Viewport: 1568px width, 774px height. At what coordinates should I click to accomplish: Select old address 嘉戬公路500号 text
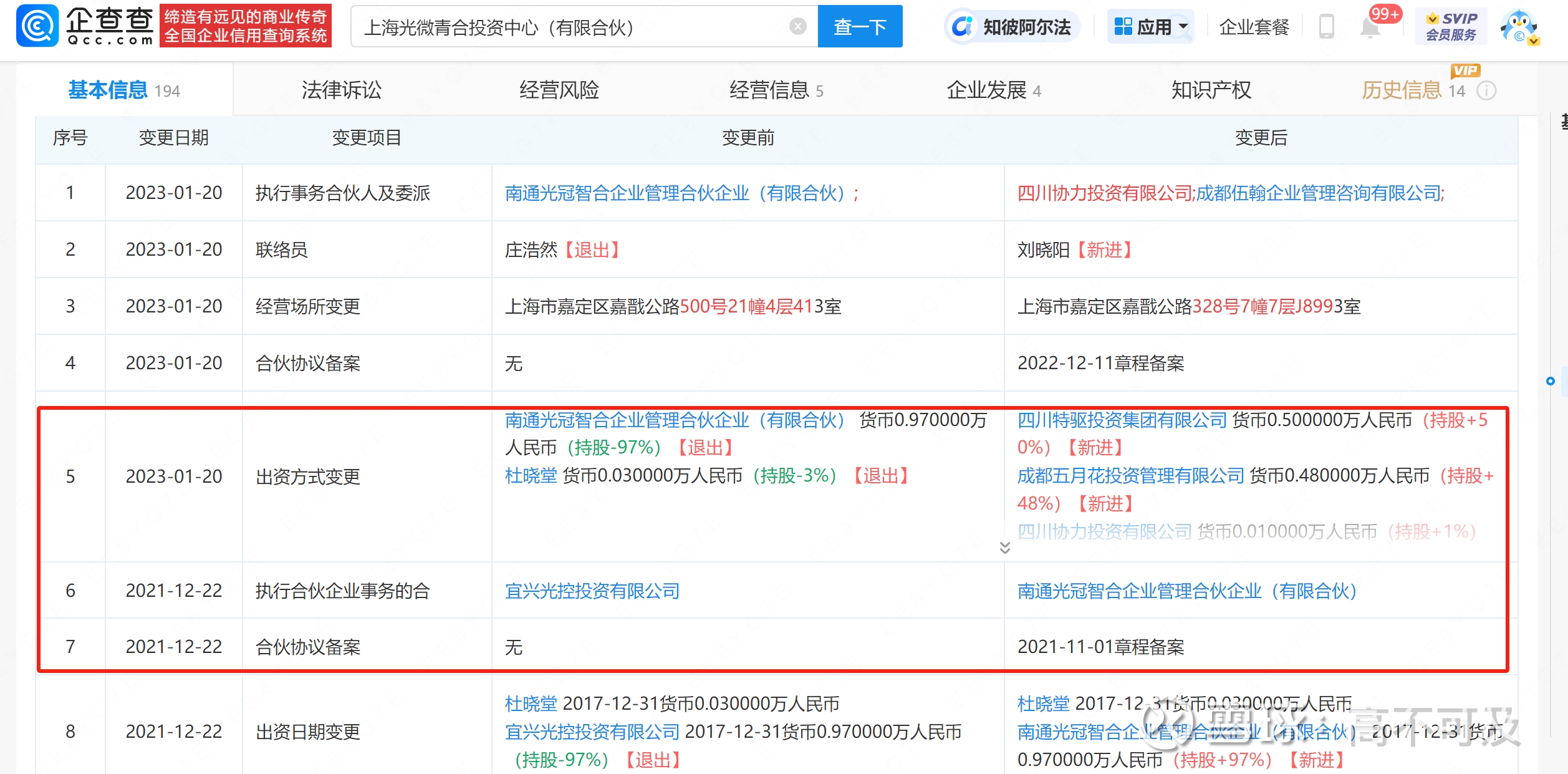673,307
